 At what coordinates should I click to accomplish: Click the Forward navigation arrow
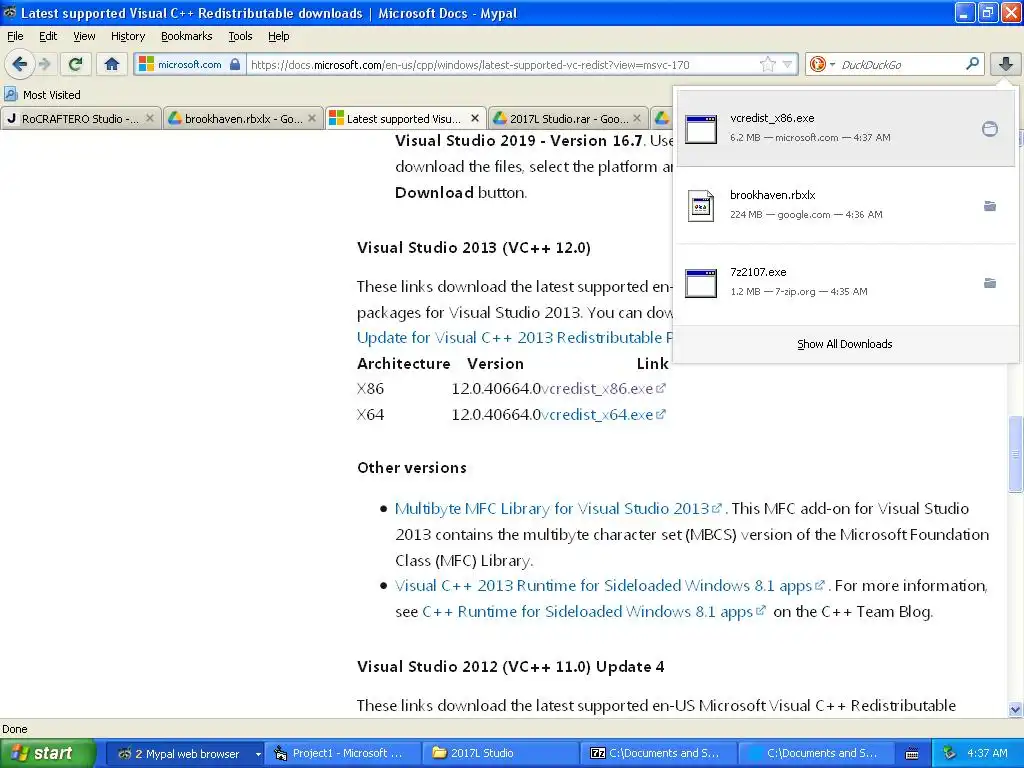pos(44,64)
